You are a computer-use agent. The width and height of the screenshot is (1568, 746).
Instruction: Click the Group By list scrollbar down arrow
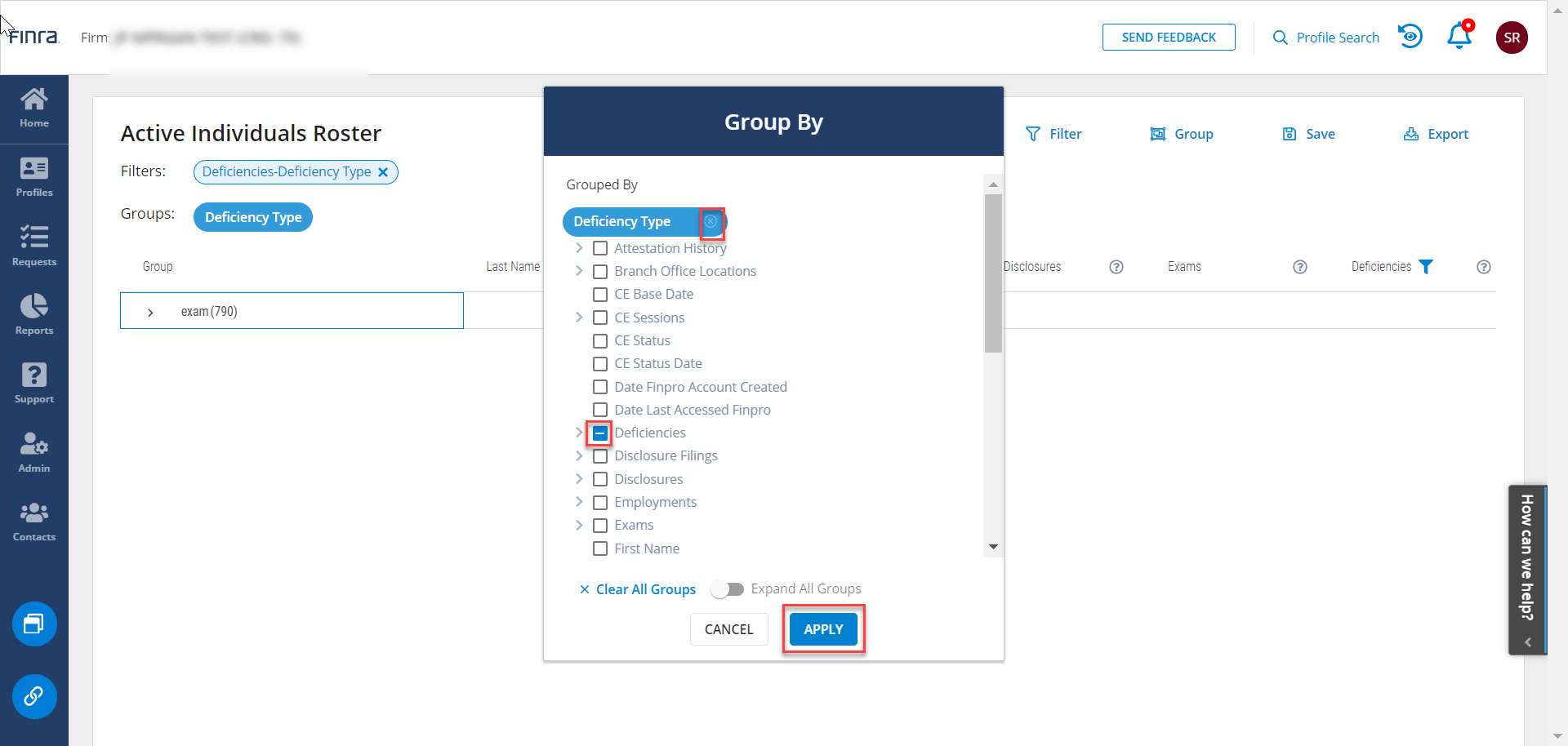coord(993,547)
